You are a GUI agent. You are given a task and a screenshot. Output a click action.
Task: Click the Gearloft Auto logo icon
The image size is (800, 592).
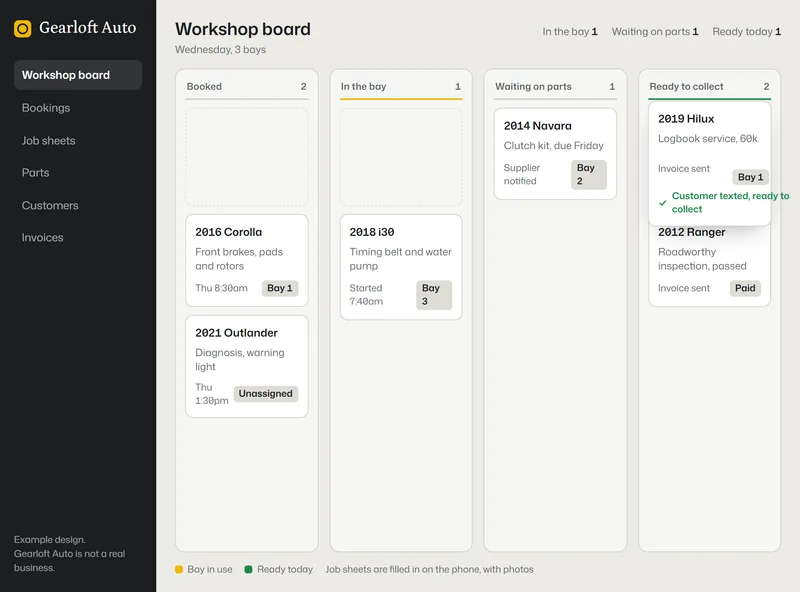point(22,29)
